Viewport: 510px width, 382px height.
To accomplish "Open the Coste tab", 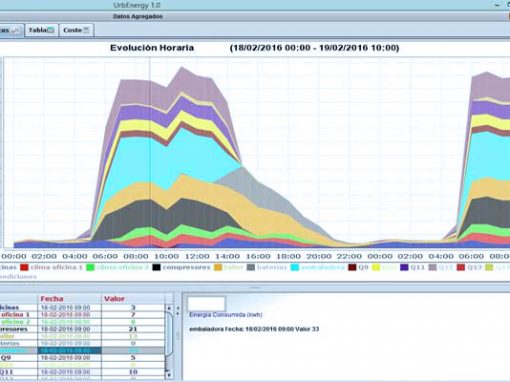I will coord(76,30).
